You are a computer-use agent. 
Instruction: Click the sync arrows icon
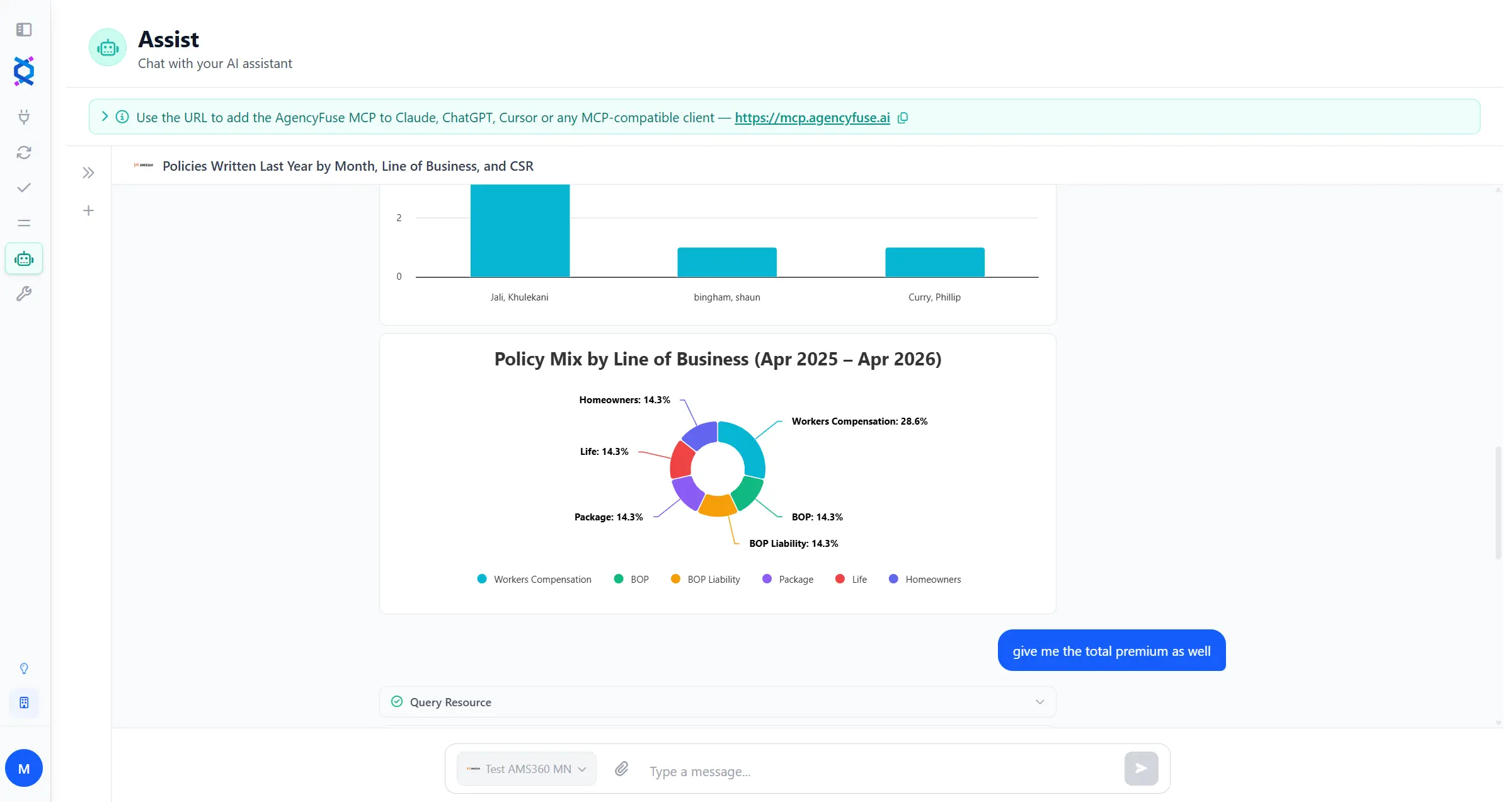coord(24,152)
